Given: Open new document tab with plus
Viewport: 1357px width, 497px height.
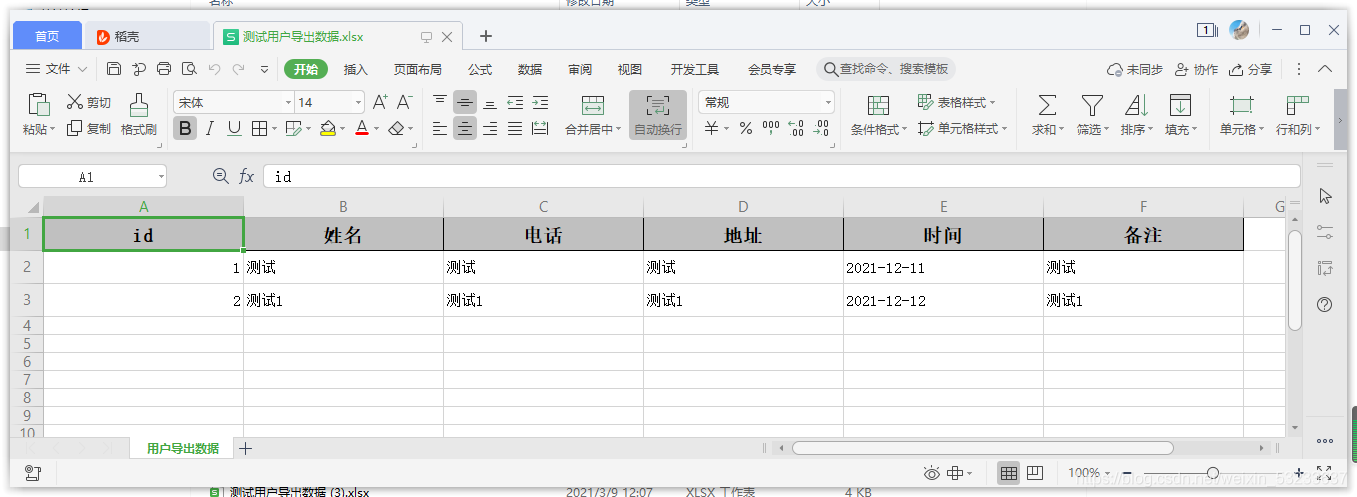Looking at the screenshot, I should coord(486,36).
